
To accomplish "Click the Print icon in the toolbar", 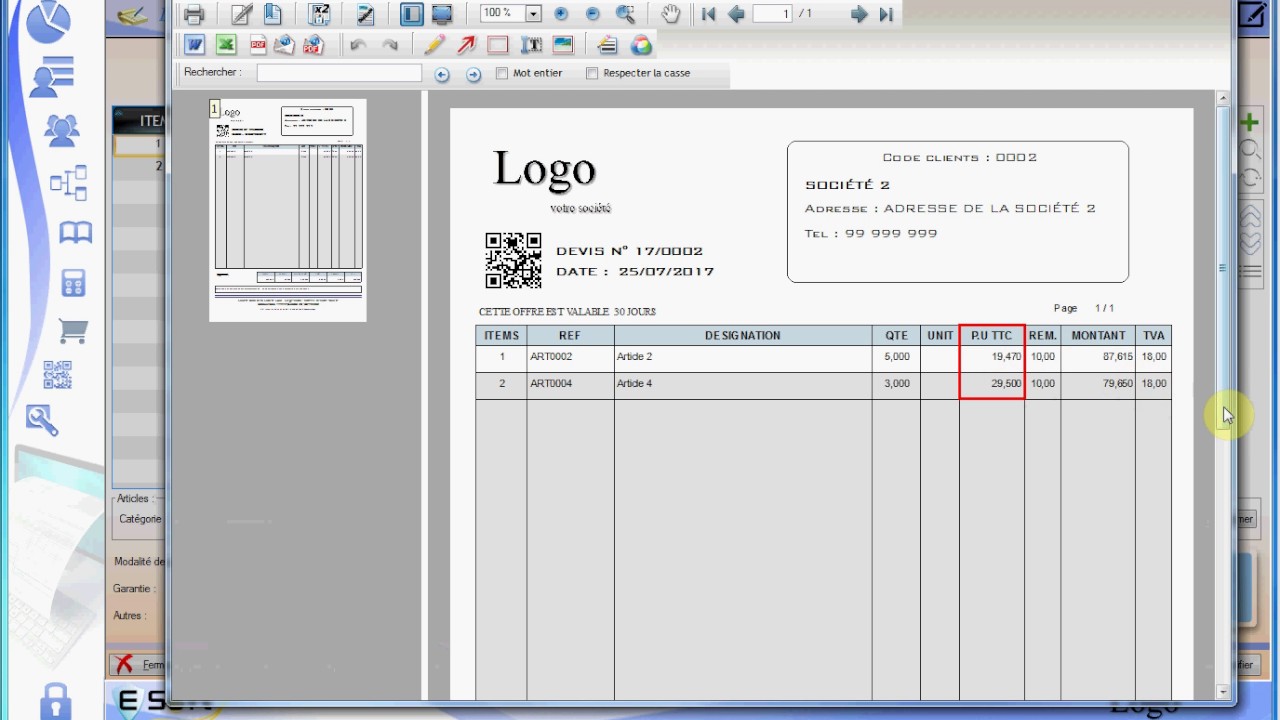I will pyautogui.click(x=194, y=14).
